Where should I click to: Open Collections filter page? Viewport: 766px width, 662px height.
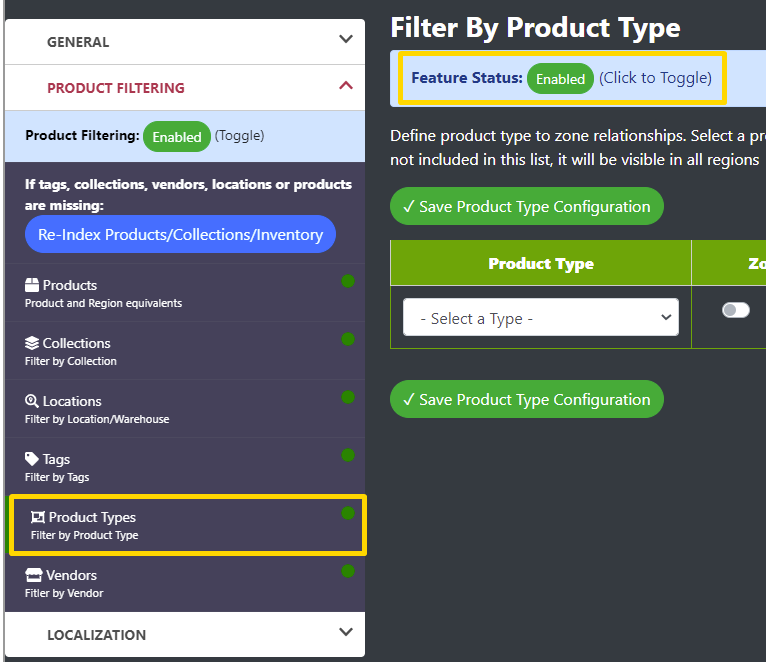pyautogui.click(x=185, y=351)
